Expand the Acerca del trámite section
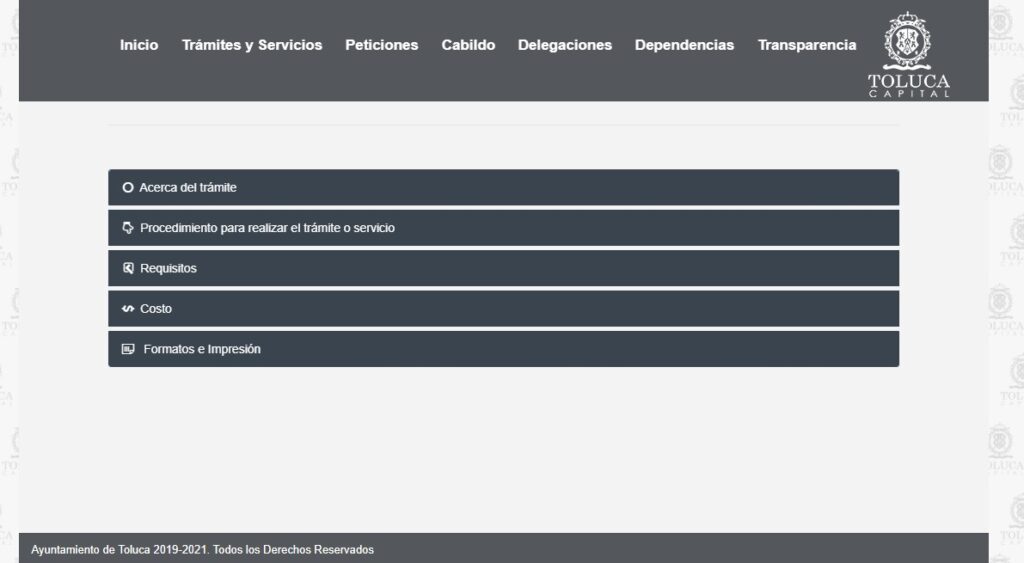Screen dimensions: 1024x563 pos(504,187)
